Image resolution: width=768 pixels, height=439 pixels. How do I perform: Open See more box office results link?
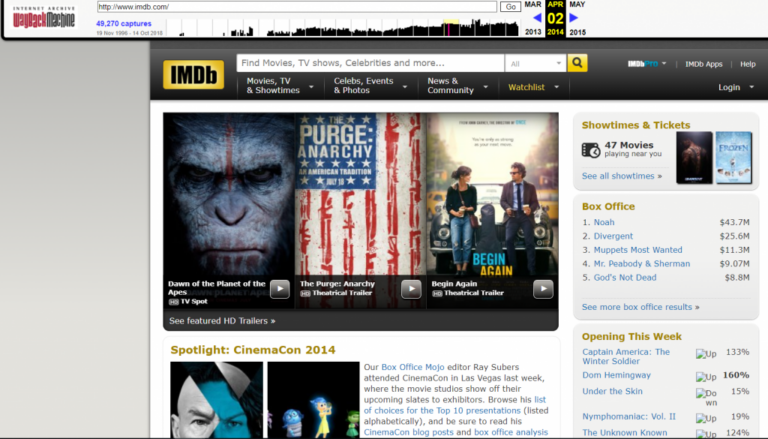pos(640,307)
